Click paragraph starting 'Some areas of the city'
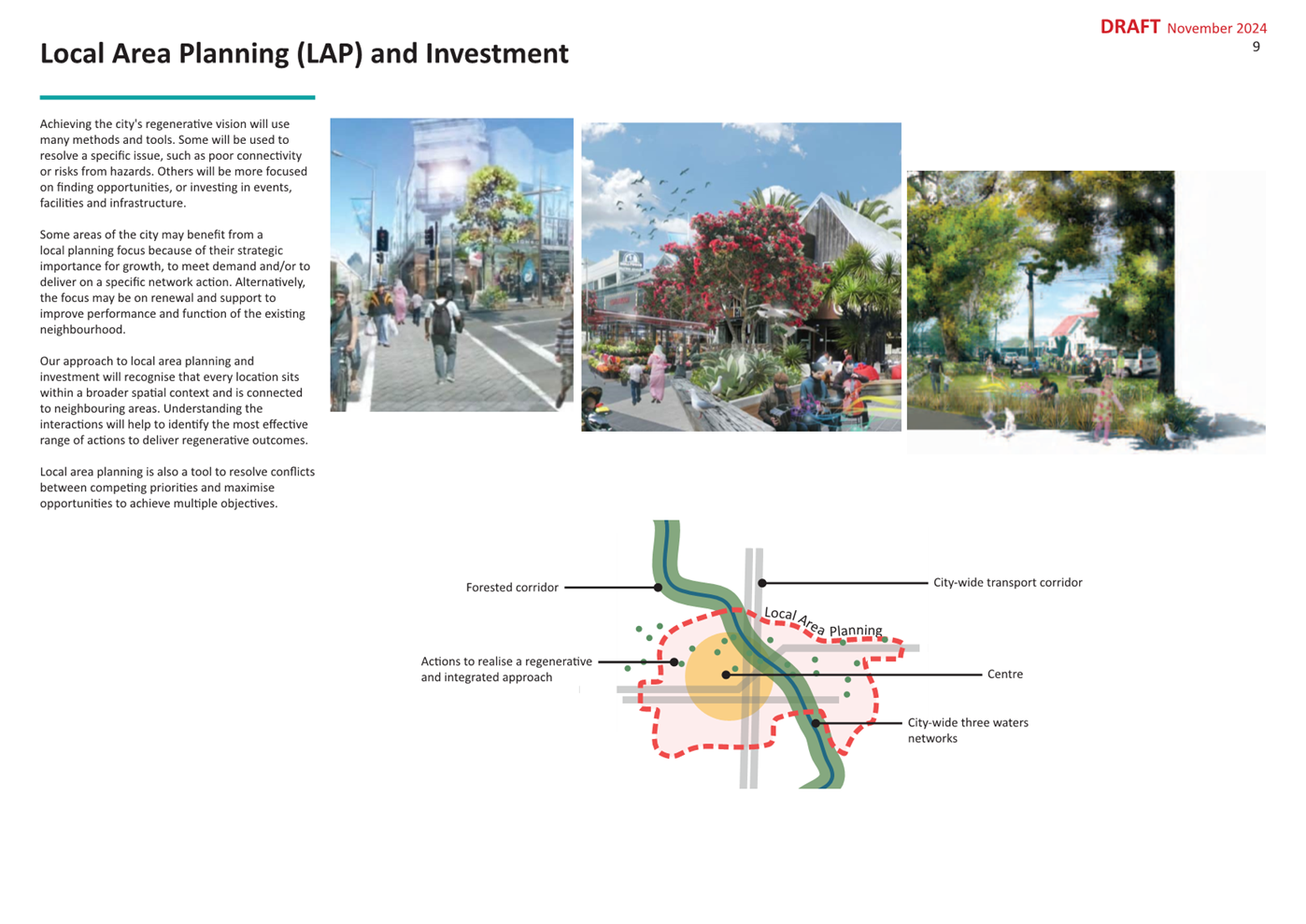1306x924 pixels. point(175,282)
